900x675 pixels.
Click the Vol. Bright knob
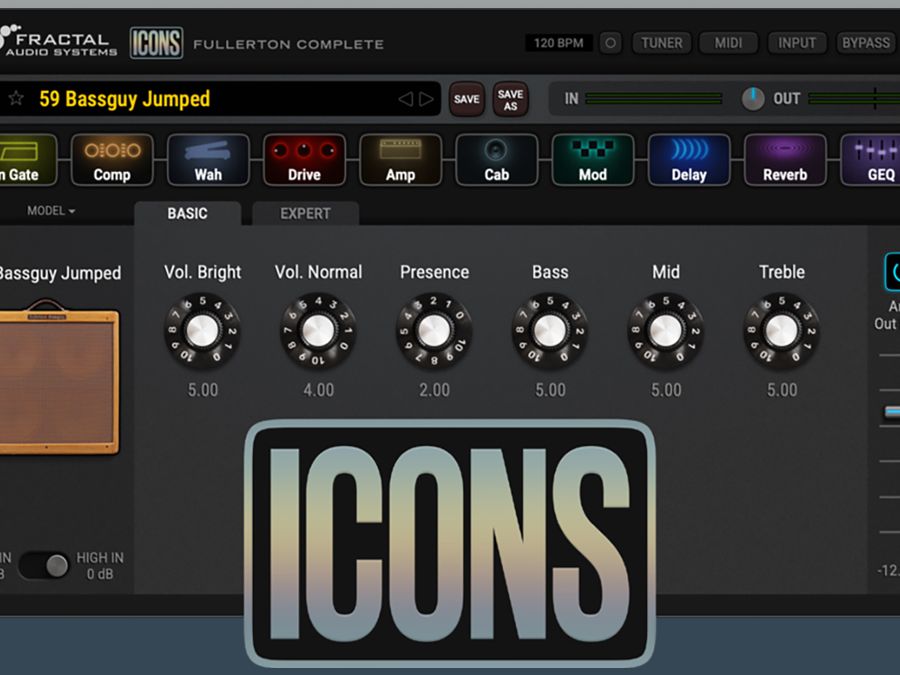coord(203,331)
